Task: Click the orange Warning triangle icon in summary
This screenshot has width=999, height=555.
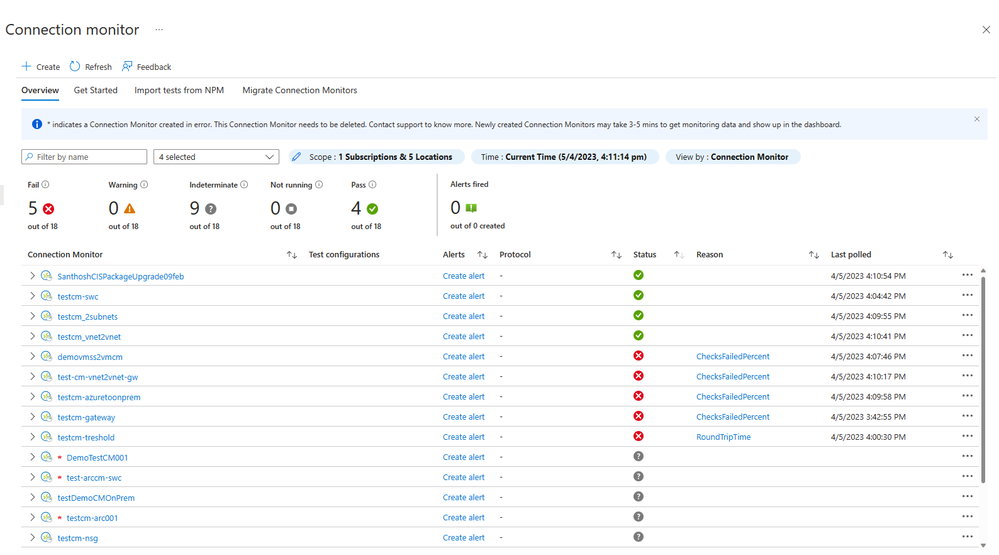Action: pos(129,208)
